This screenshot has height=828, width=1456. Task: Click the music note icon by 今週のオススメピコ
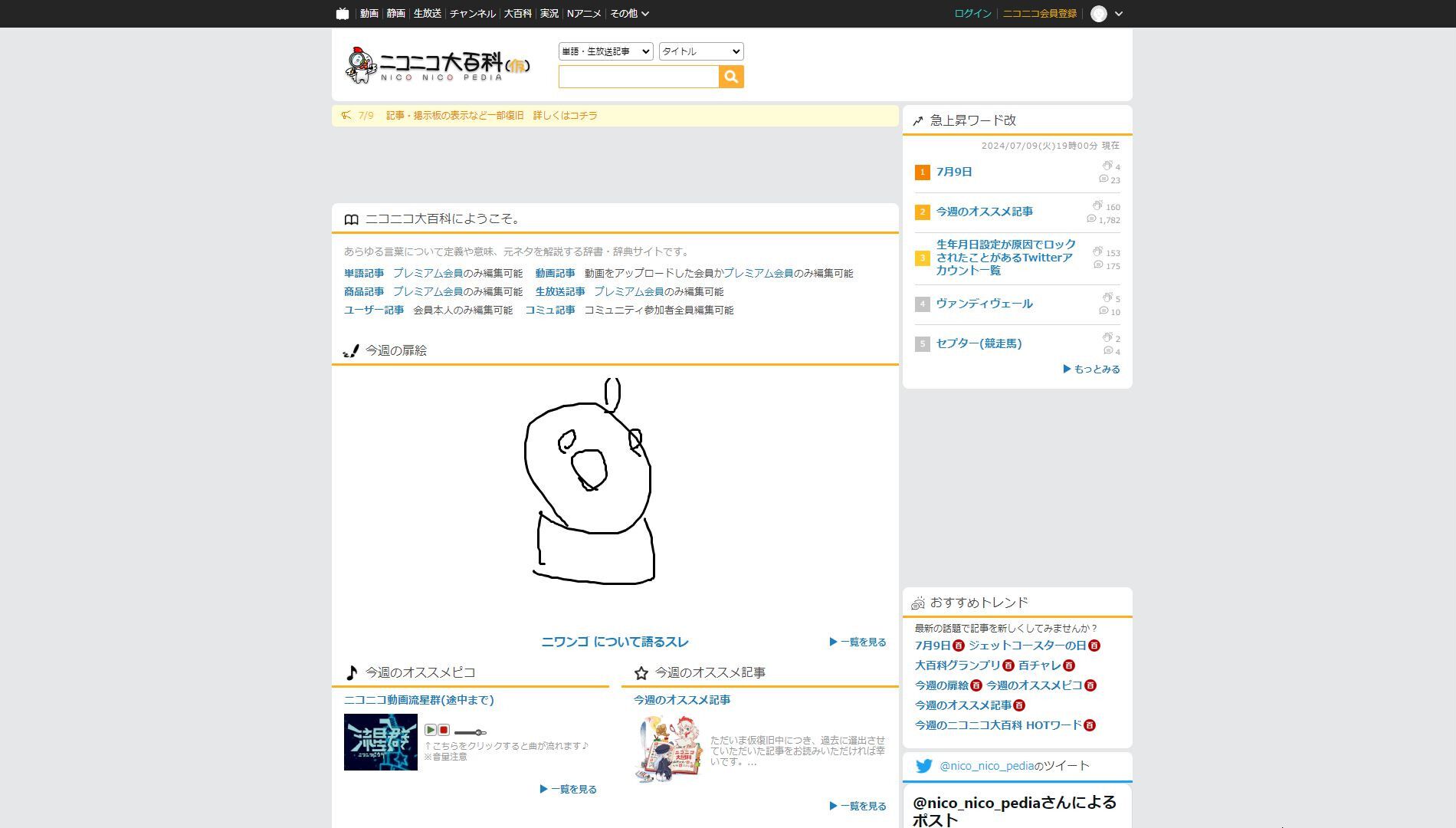coord(352,672)
